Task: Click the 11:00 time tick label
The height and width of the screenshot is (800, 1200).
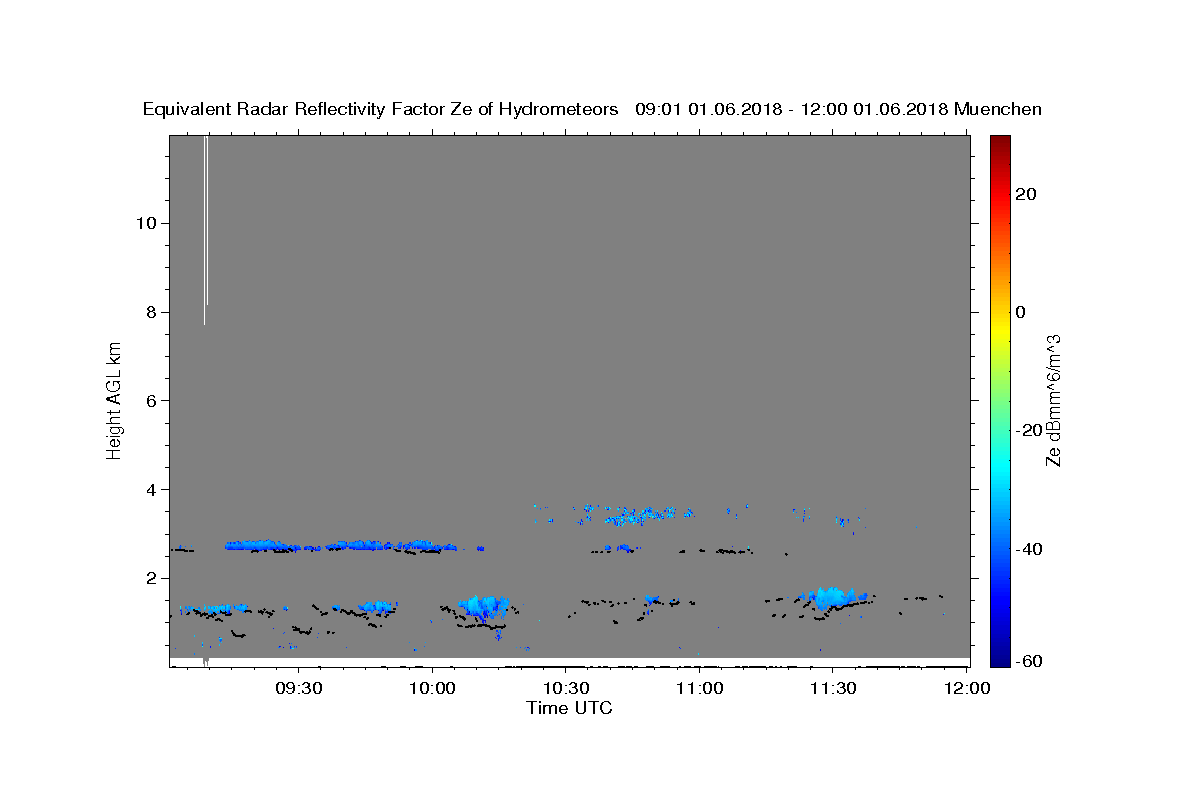Action: click(699, 688)
